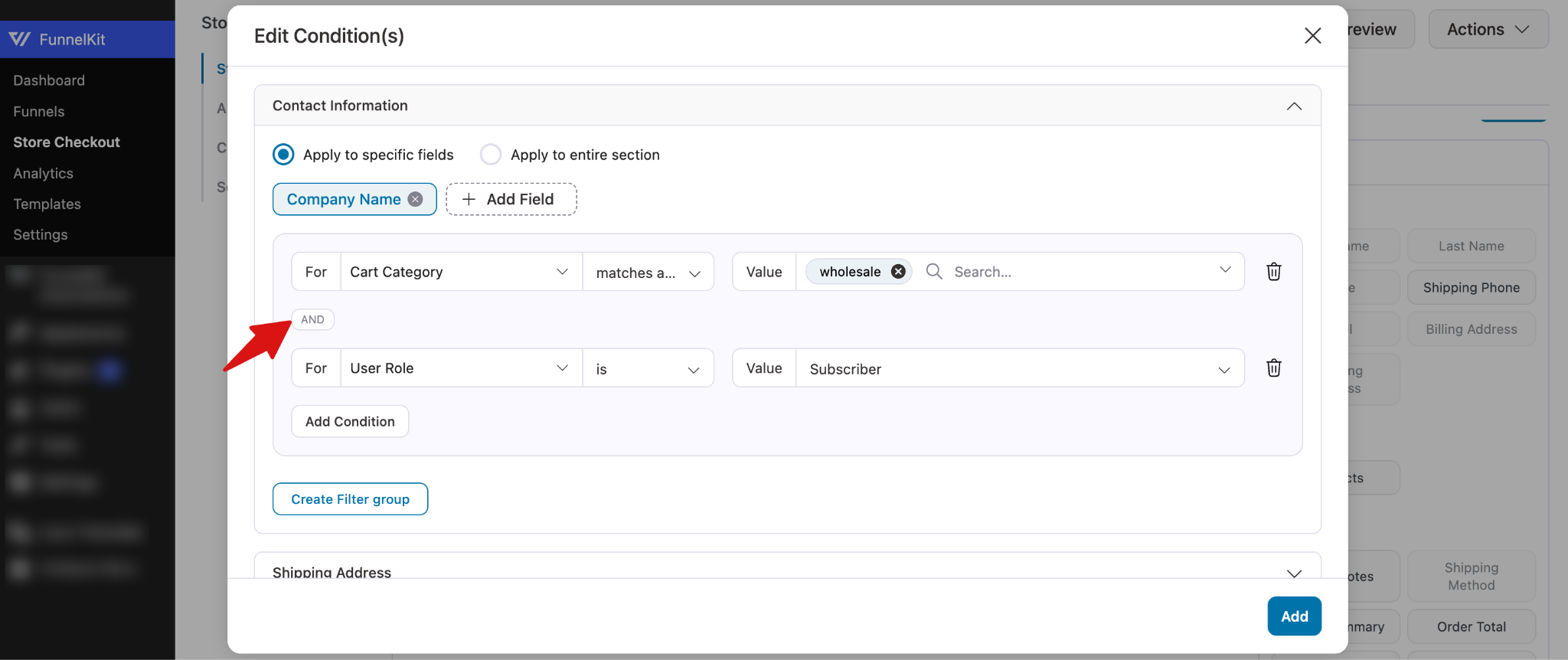Select Apply to specific fields radio
The image size is (1568, 660).
[283, 155]
